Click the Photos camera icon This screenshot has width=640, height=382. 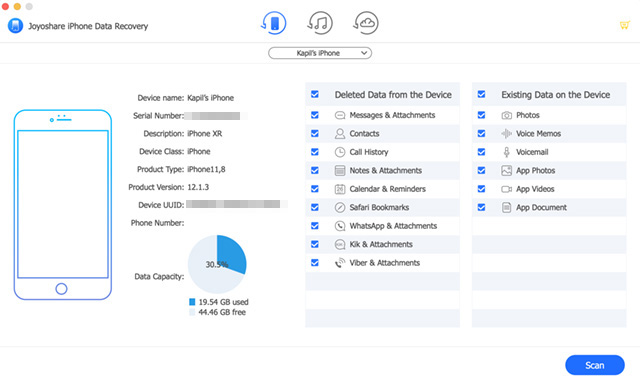(x=507, y=115)
